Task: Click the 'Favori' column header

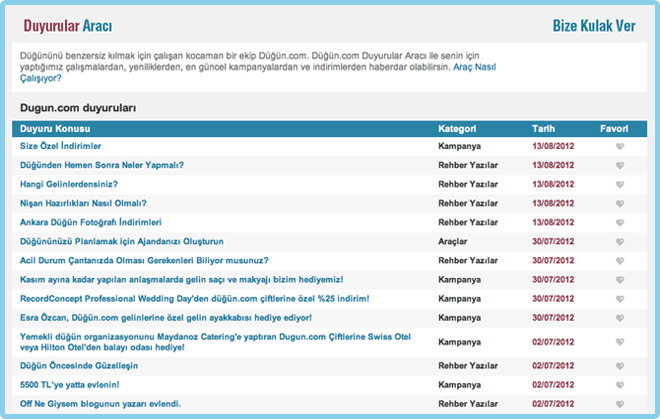Action: (613, 129)
